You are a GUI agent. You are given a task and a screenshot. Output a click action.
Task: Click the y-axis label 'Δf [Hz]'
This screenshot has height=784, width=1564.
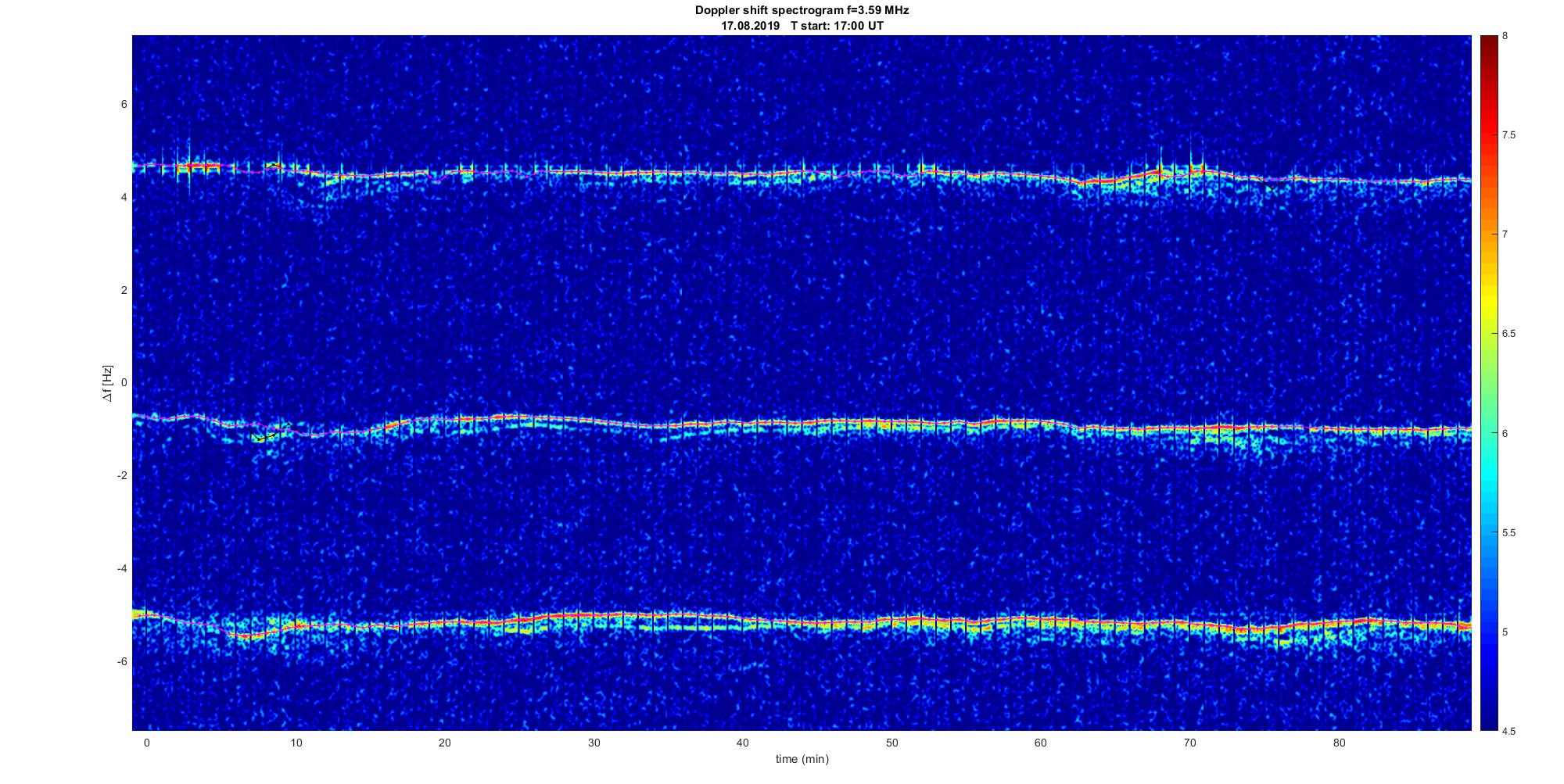tap(108, 383)
